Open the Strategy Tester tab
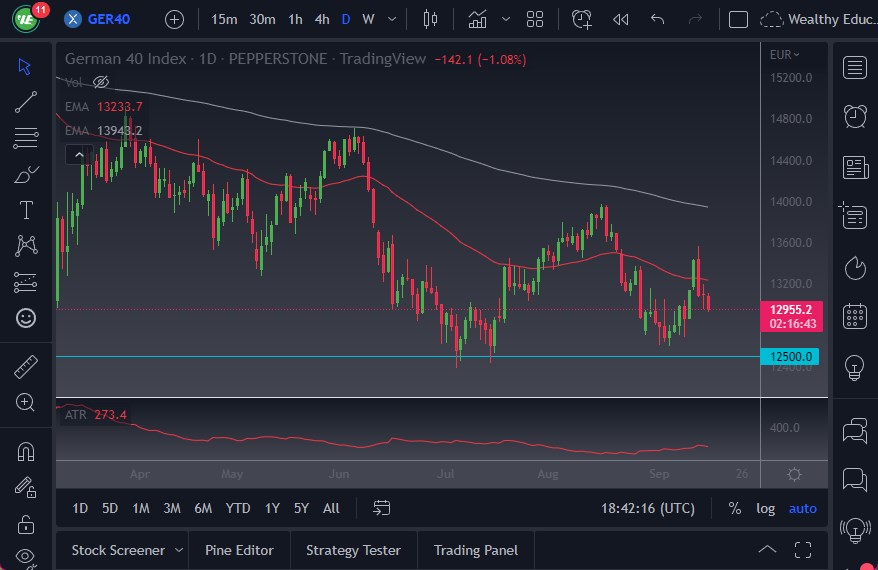Image resolution: width=878 pixels, height=570 pixels. click(x=353, y=550)
